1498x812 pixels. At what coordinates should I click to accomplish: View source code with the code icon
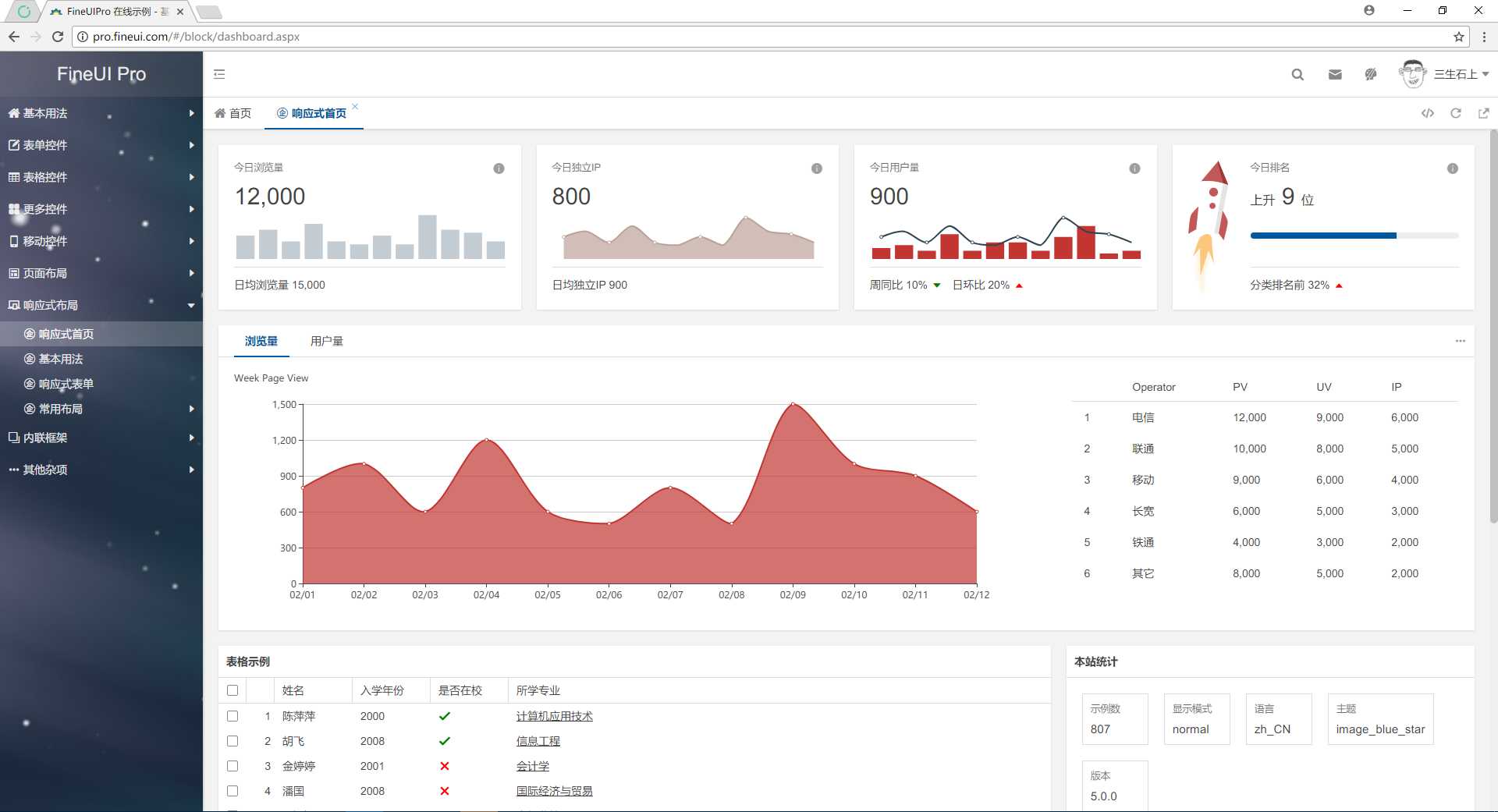pos(1428,113)
